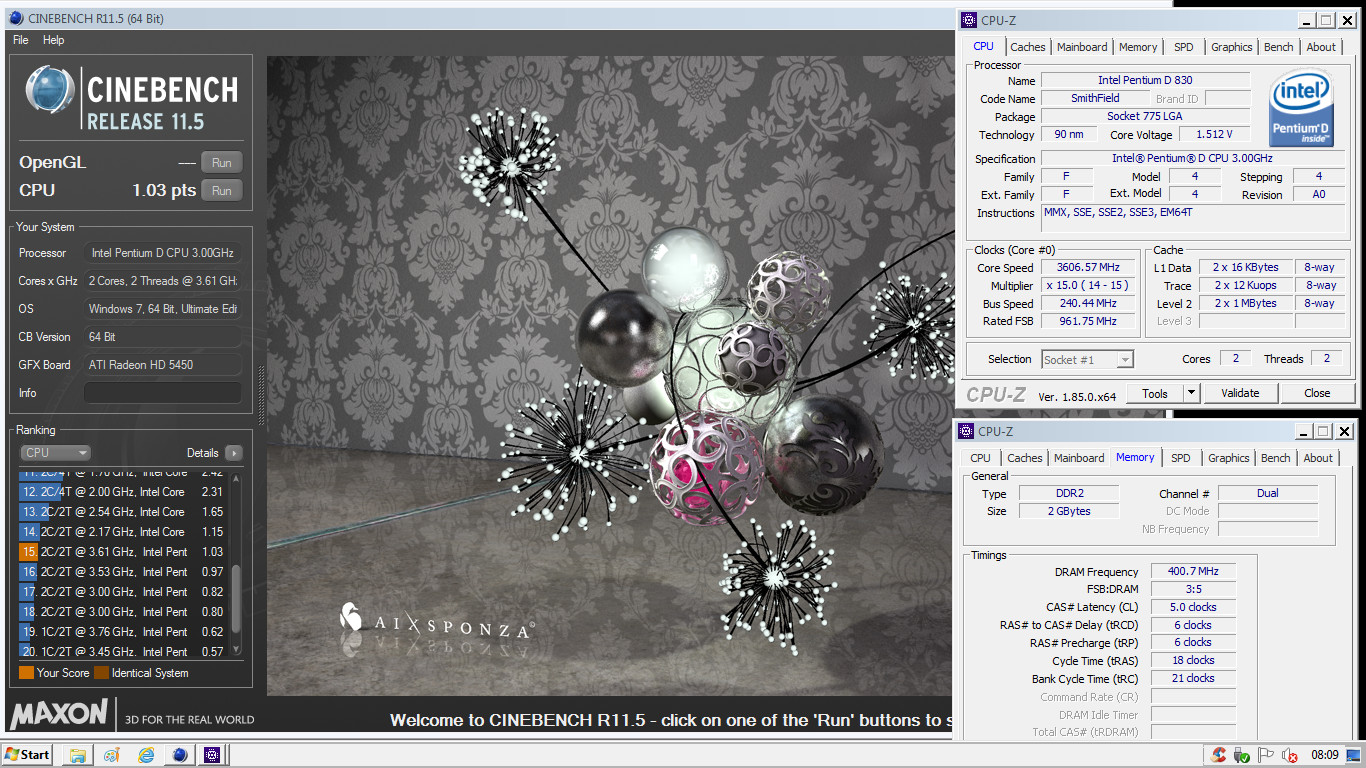Screen dimensions: 1366x768
Task: Expand the Tools dropdown arrow in CPU-Z
Action: [x=1191, y=393]
